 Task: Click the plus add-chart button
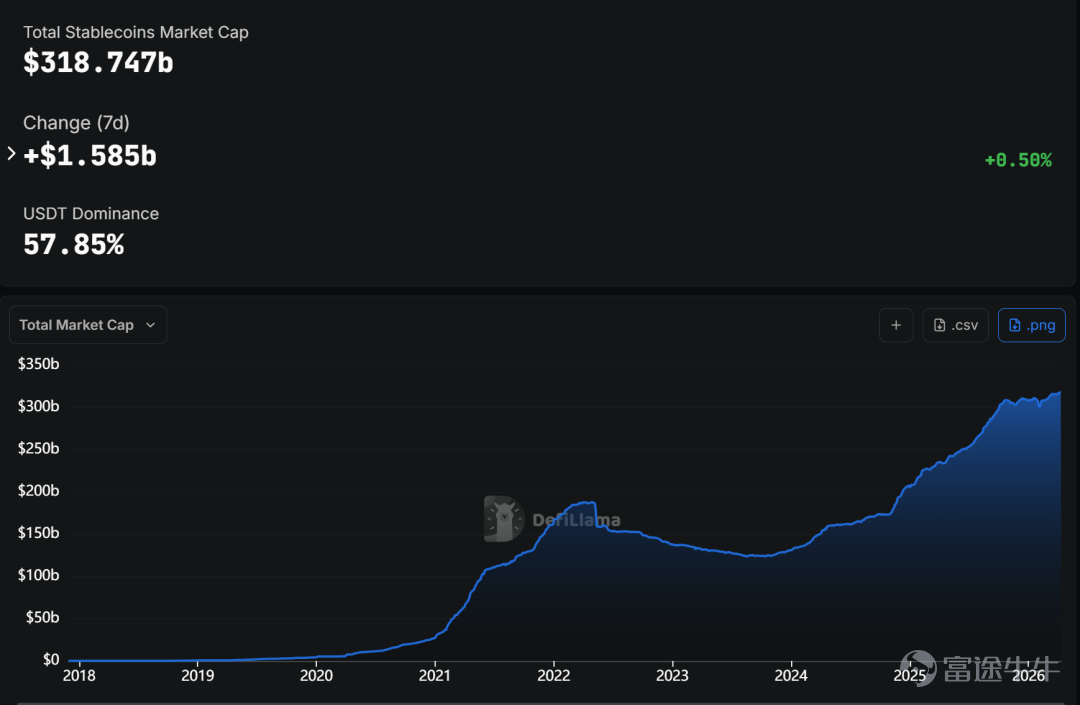[896, 325]
